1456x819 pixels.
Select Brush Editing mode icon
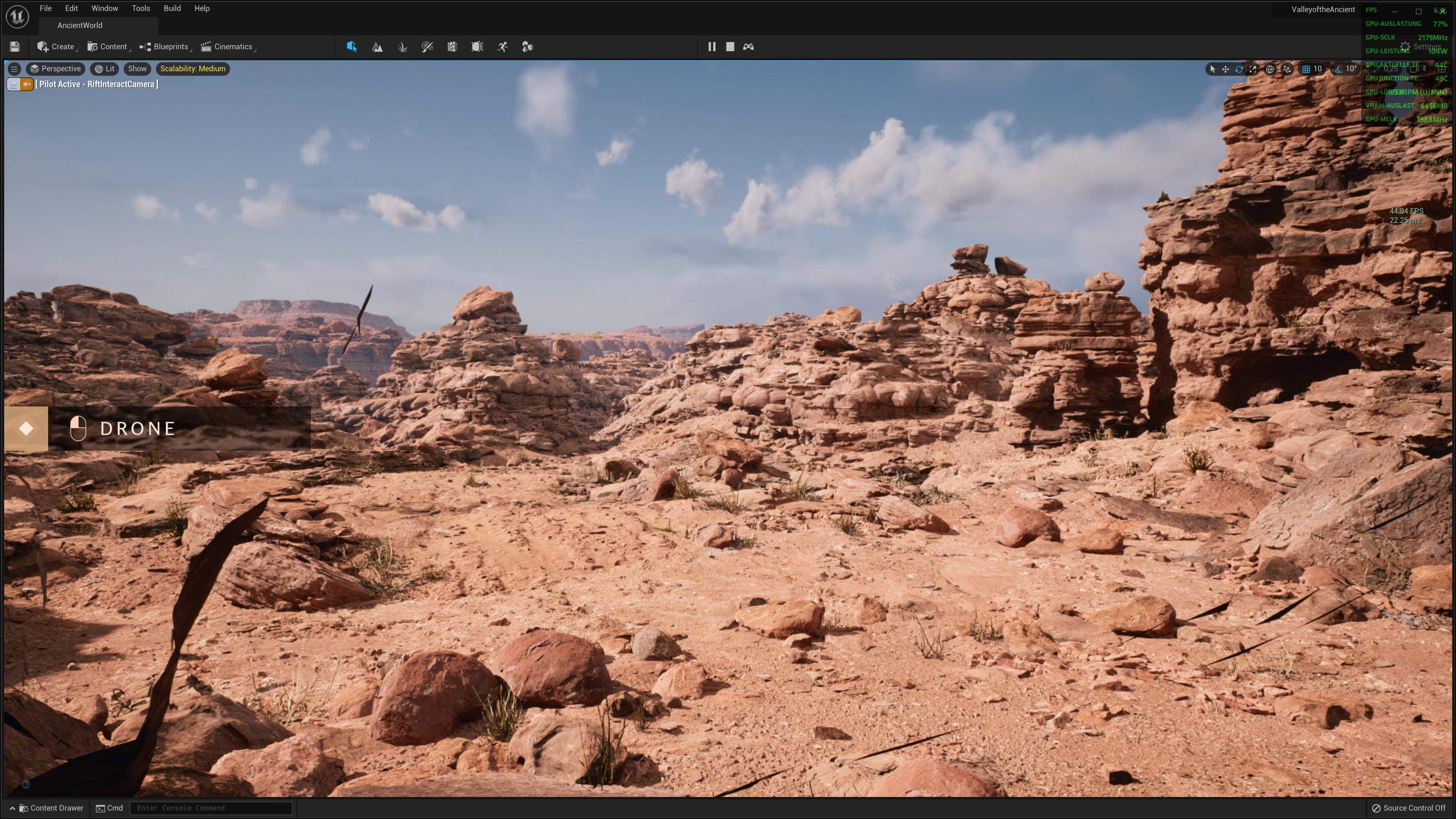(x=477, y=47)
